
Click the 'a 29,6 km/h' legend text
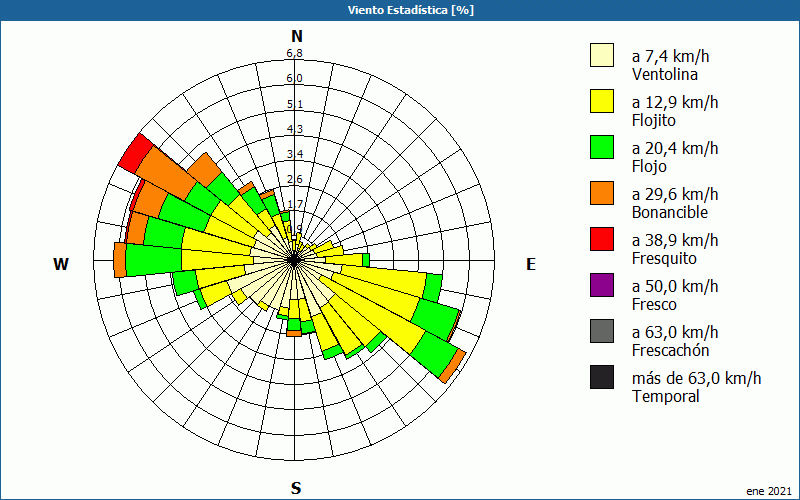pos(675,194)
